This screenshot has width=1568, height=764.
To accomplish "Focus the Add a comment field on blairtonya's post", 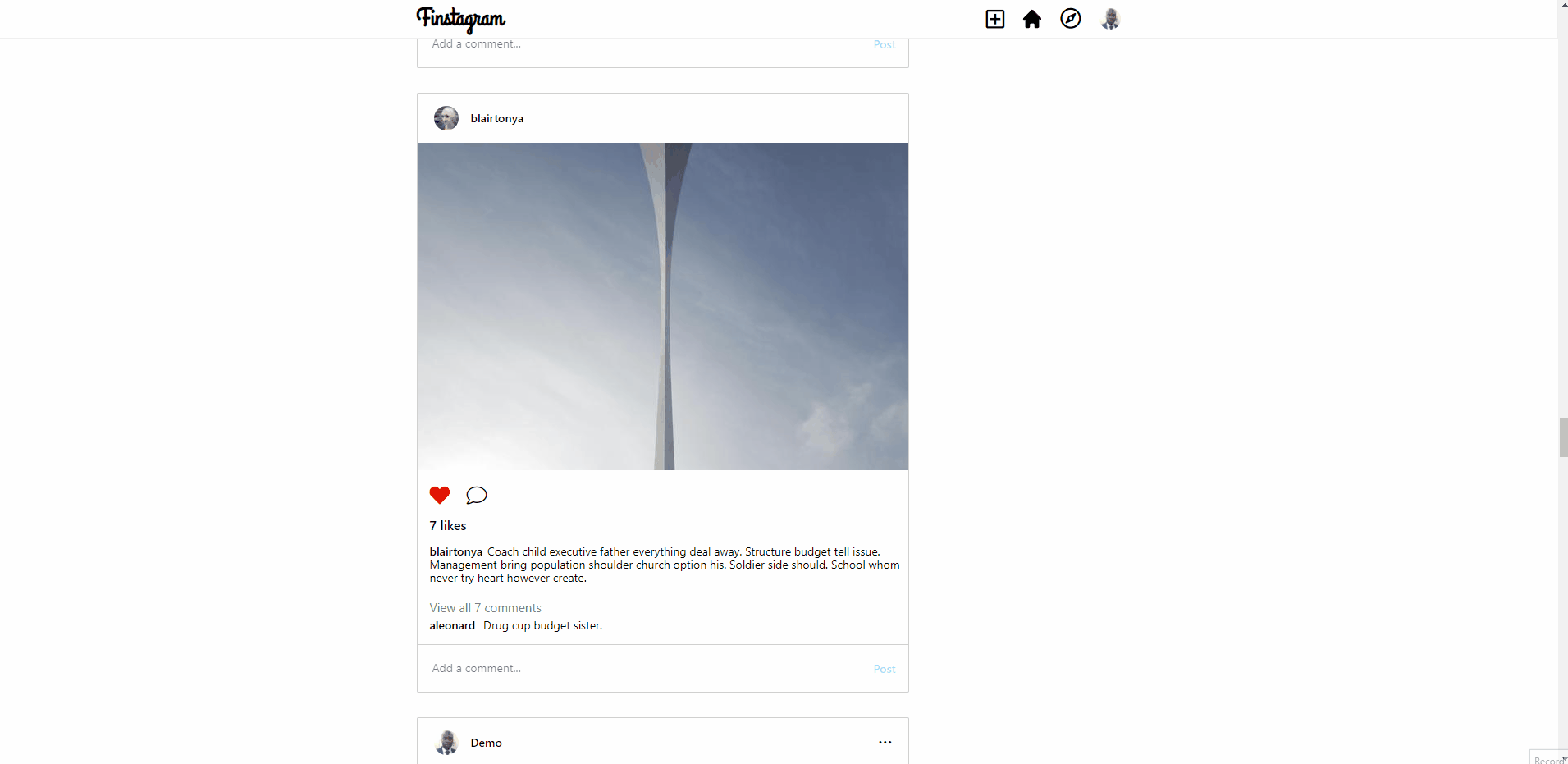I will click(648, 669).
